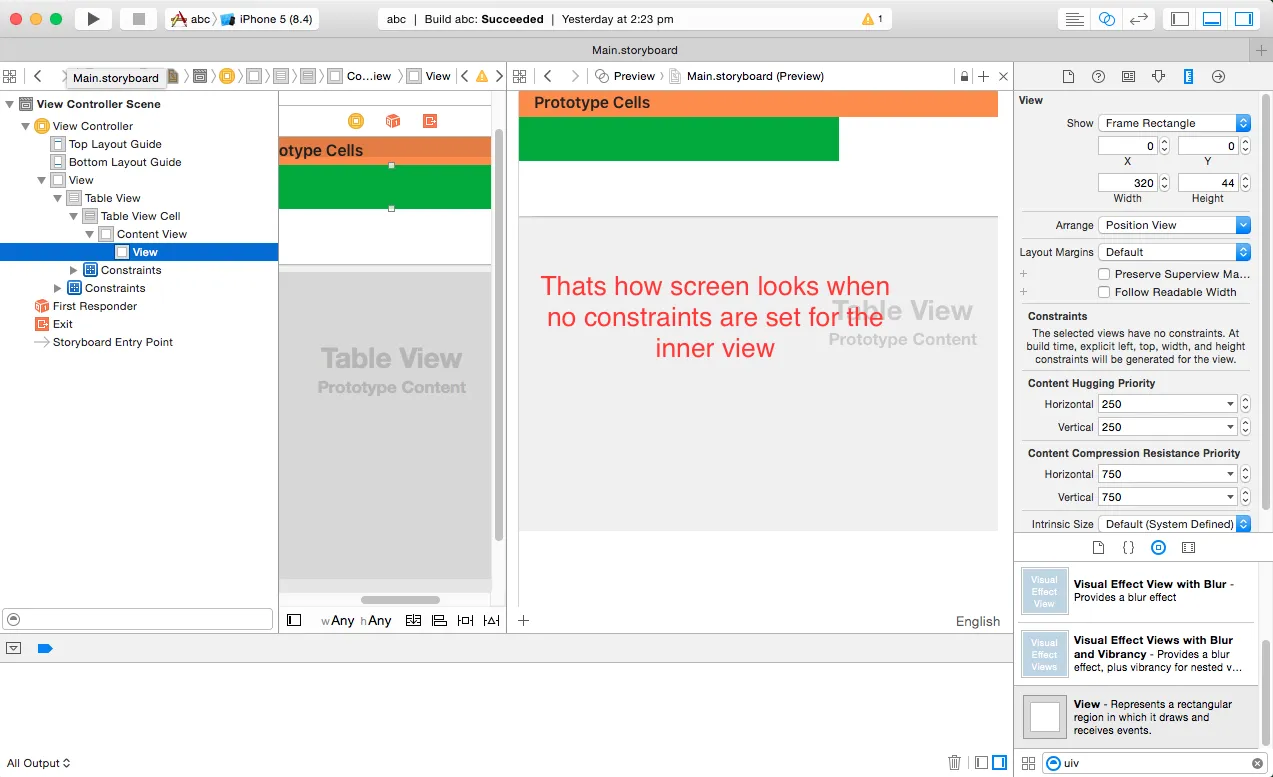The width and height of the screenshot is (1273, 777).
Task: Open the Quick Help inspector
Action: [1098, 77]
